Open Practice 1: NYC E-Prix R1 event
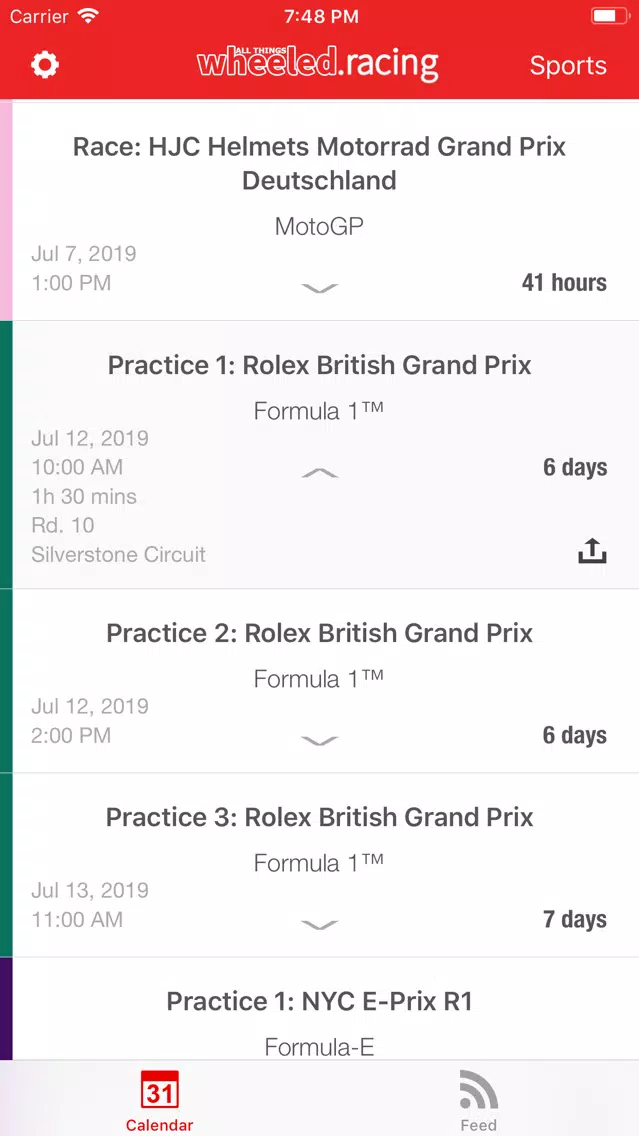This screenshot has width=639, height=1136. click(319, 1002)
